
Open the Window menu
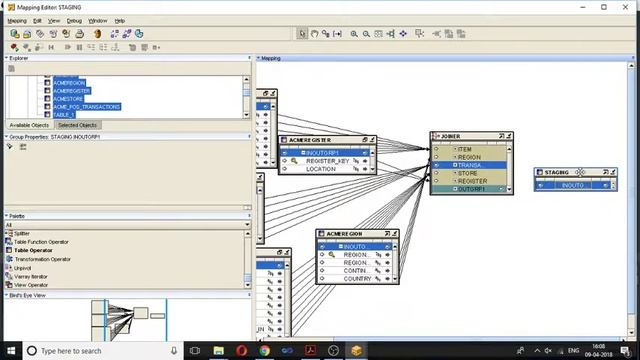tap(98, 20)
